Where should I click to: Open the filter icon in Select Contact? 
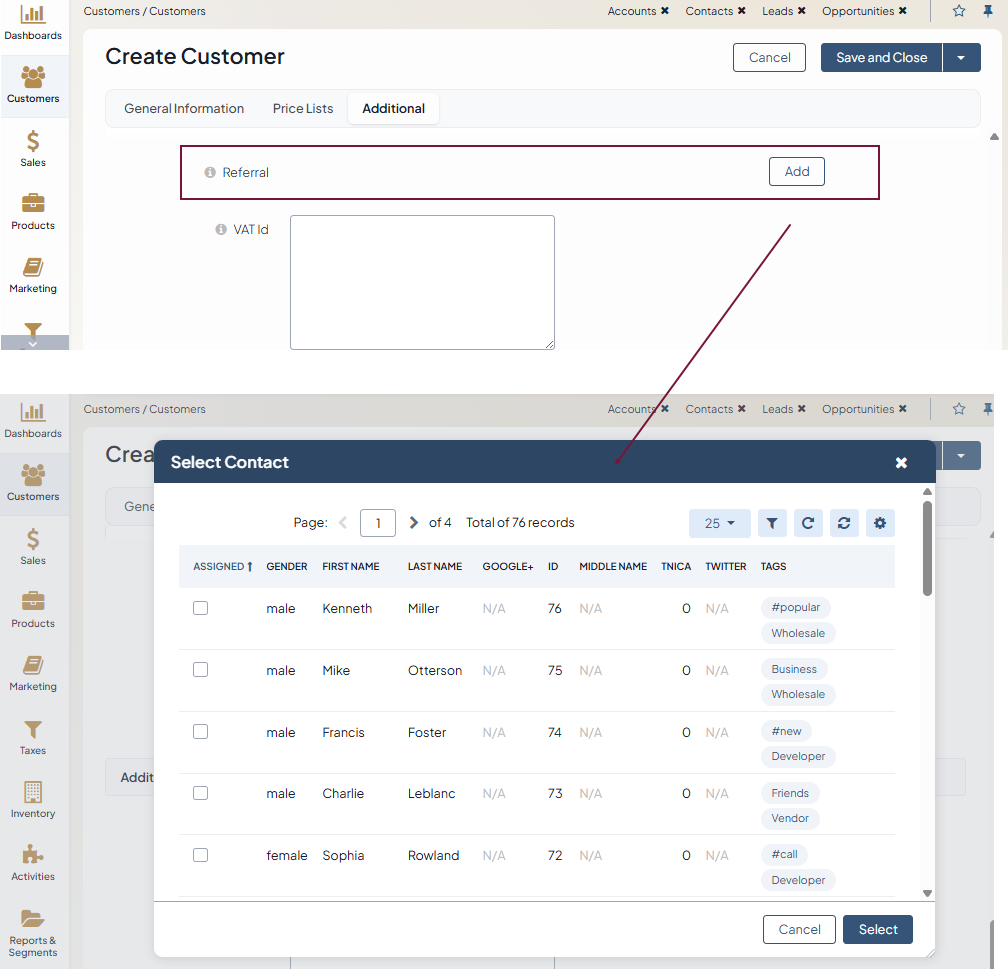771,523
